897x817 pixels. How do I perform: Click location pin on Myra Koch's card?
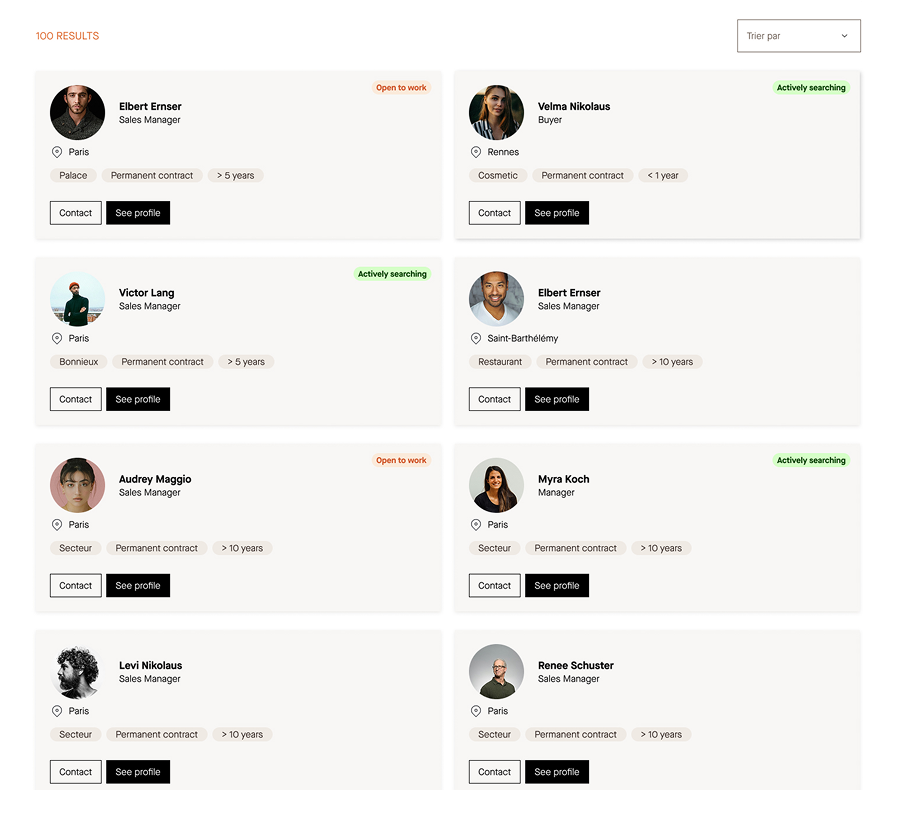pos(475,525)
